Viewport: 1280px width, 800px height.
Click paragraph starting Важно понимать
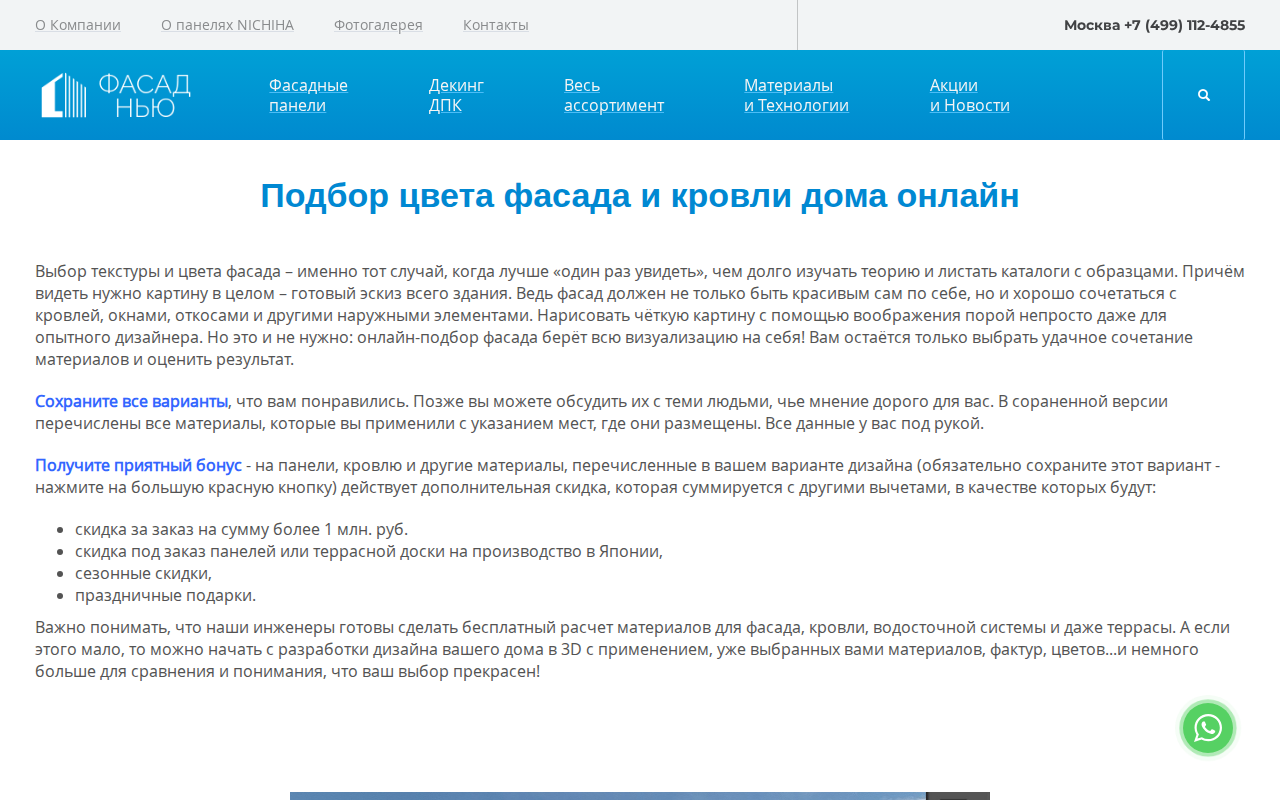[x=640, y=649]
